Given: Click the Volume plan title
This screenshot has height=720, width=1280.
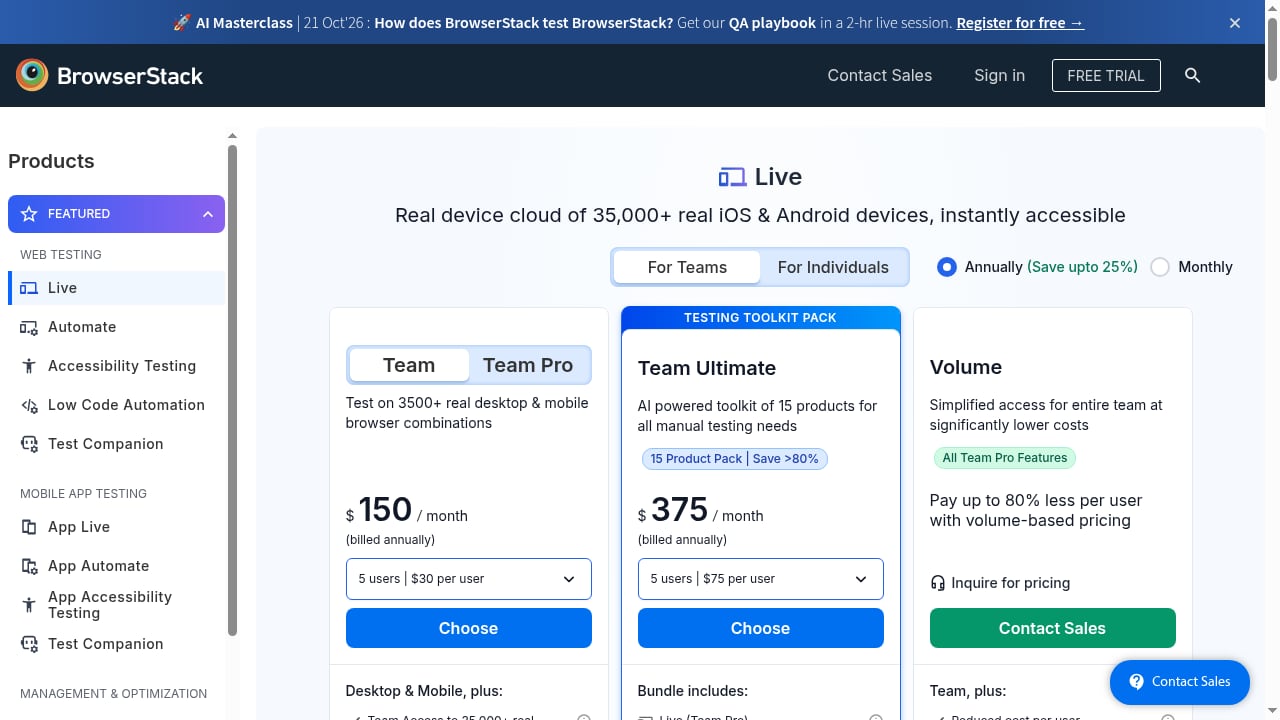Looking at the screenshot, I should 966,367.
